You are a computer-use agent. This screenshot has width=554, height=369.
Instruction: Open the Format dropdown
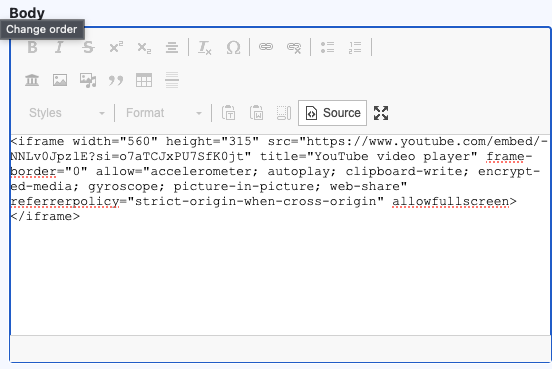(164, 113)
